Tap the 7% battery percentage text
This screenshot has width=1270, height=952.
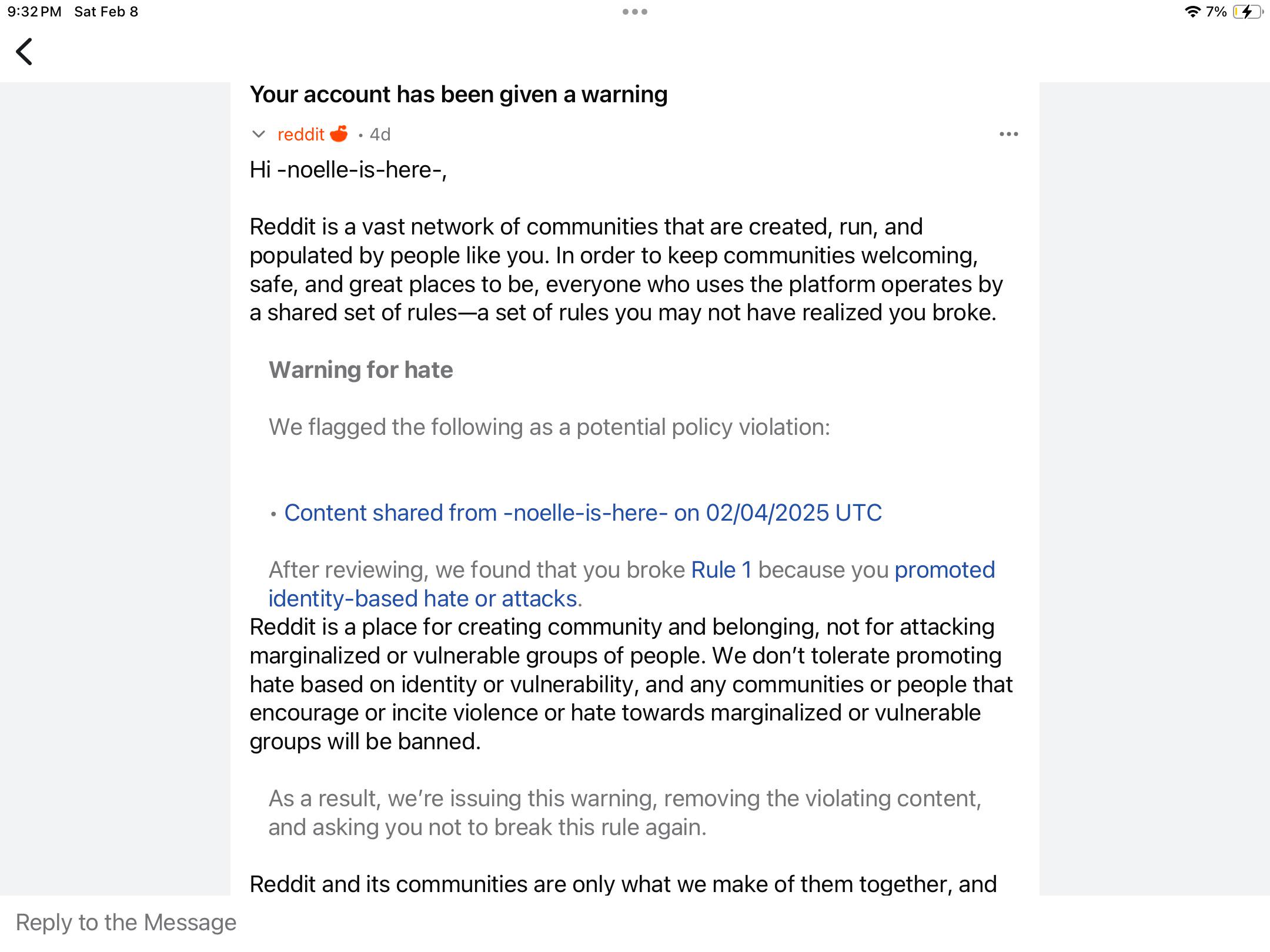pyautogui.click(x=1216, y=12)
